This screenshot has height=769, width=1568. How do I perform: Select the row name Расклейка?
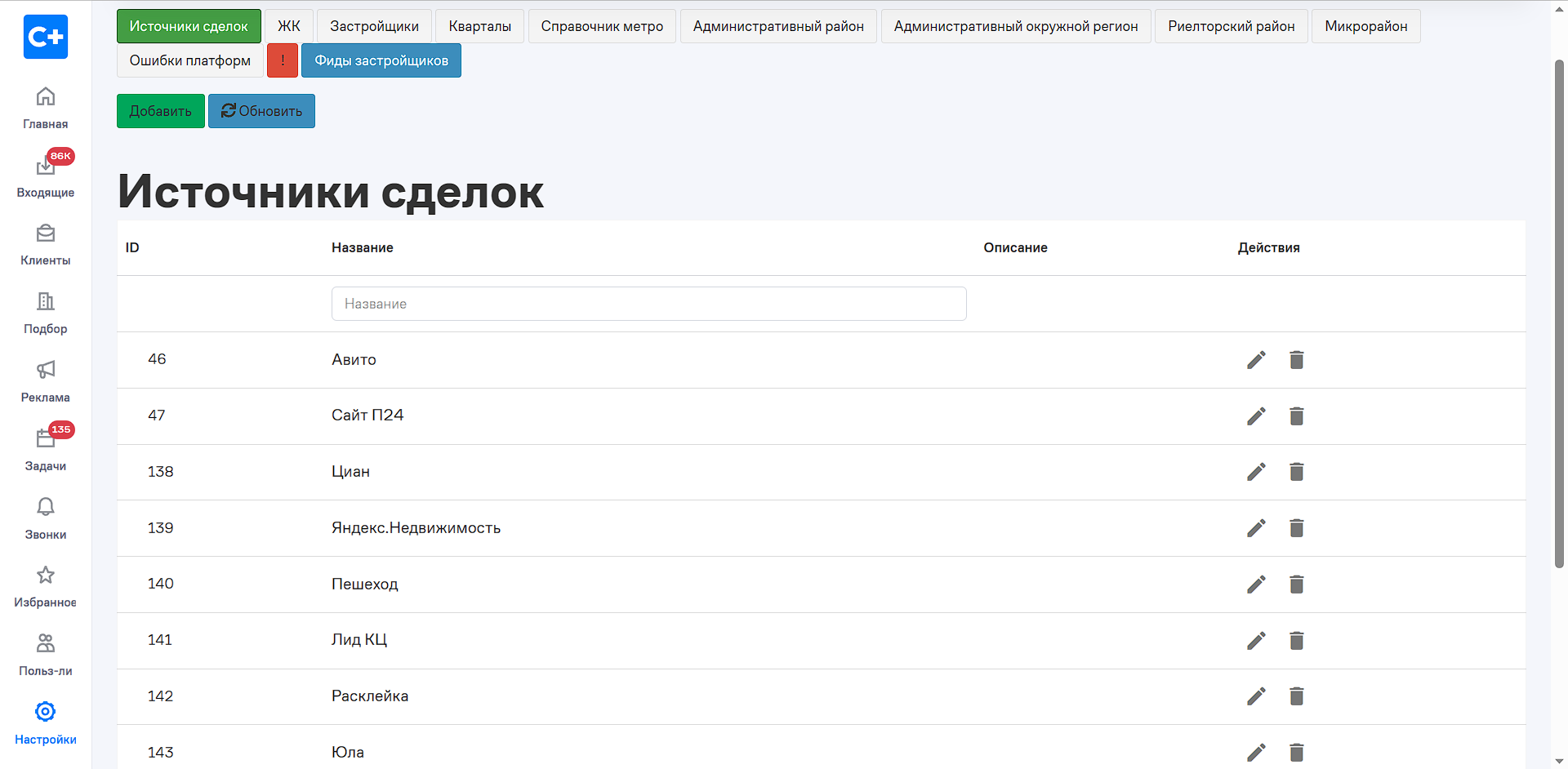pos(370,696)
